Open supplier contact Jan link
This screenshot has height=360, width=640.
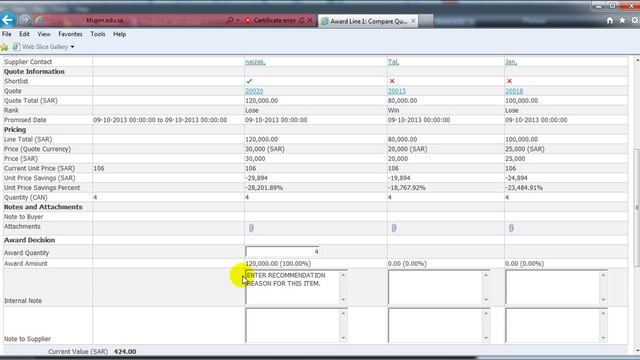coord(511,62)
